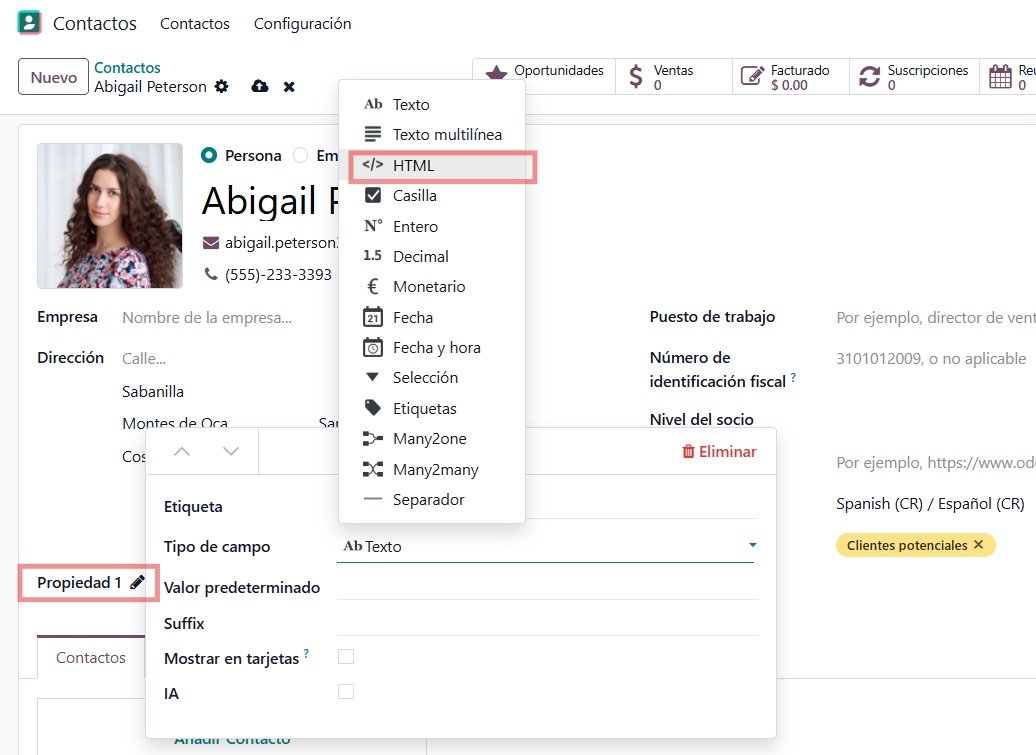Open the Configuración menu
Screen dimensions: 1036x755
tap(302, 23)
